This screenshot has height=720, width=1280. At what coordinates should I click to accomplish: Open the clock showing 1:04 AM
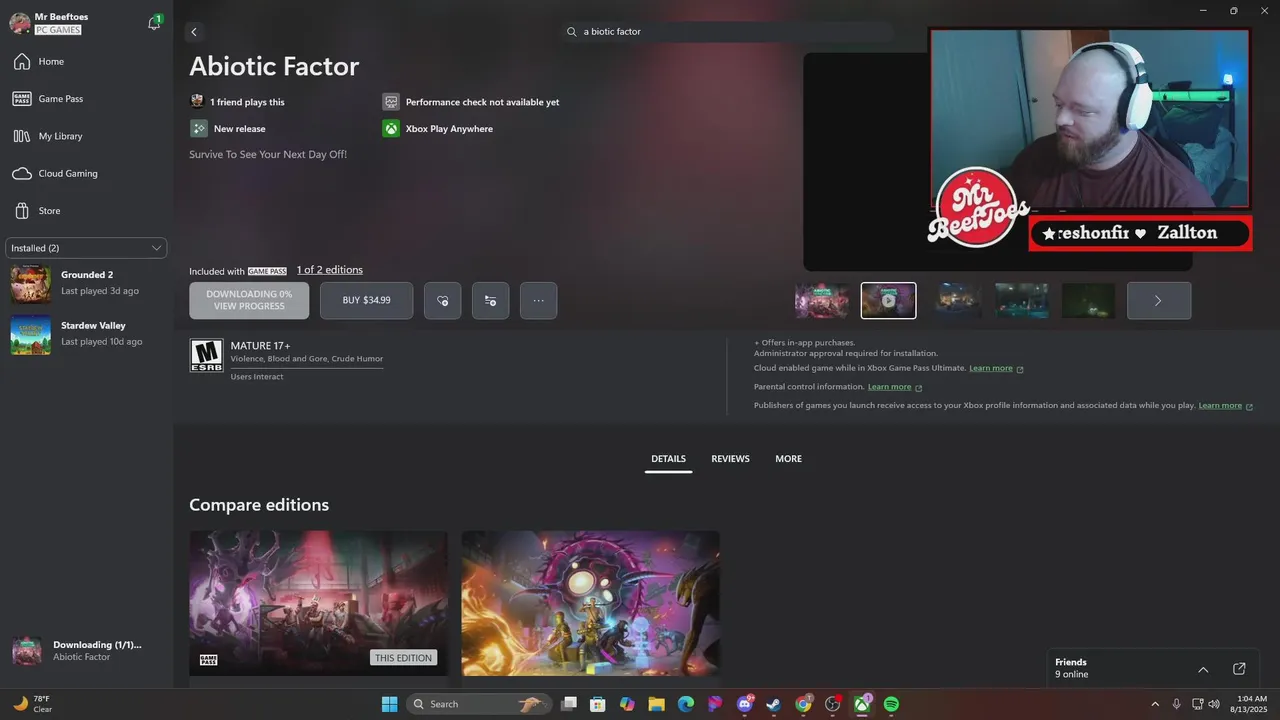point(1251,704)
